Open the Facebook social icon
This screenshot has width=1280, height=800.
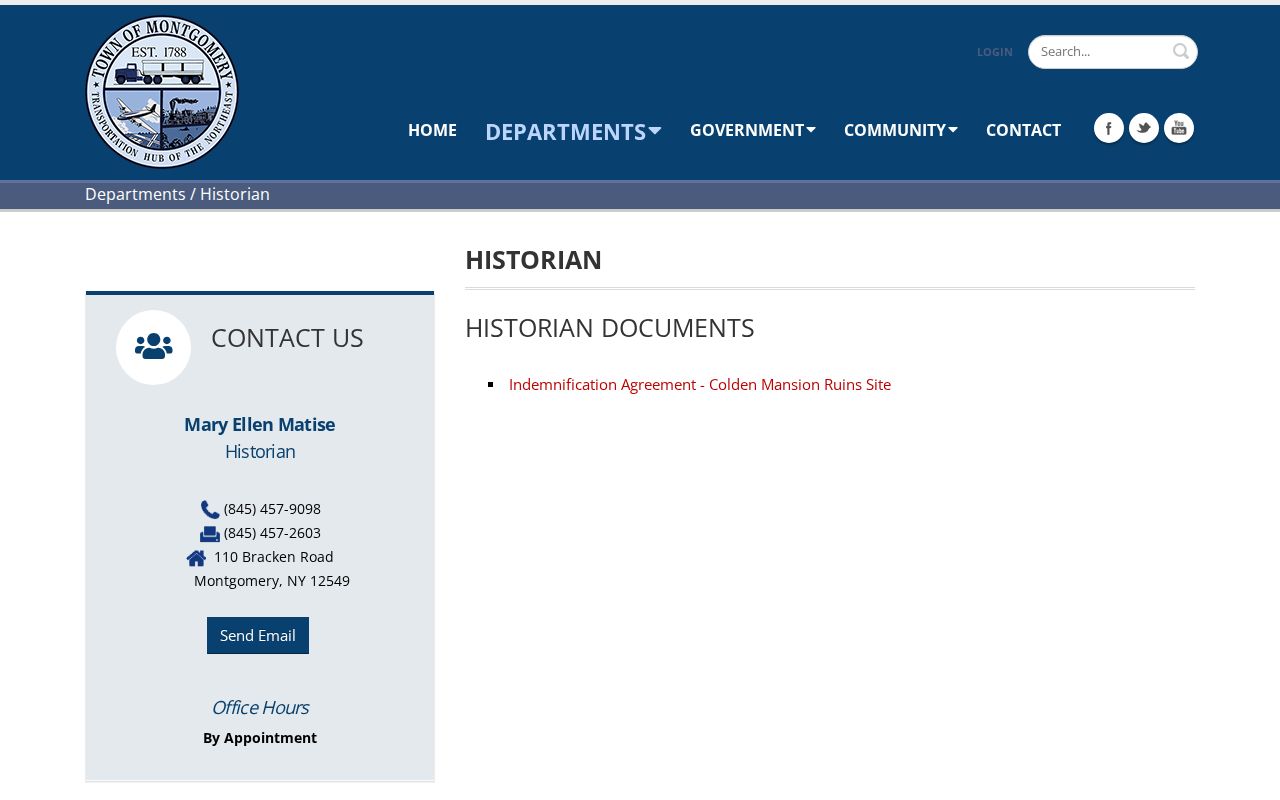(x=1108, y=128)
